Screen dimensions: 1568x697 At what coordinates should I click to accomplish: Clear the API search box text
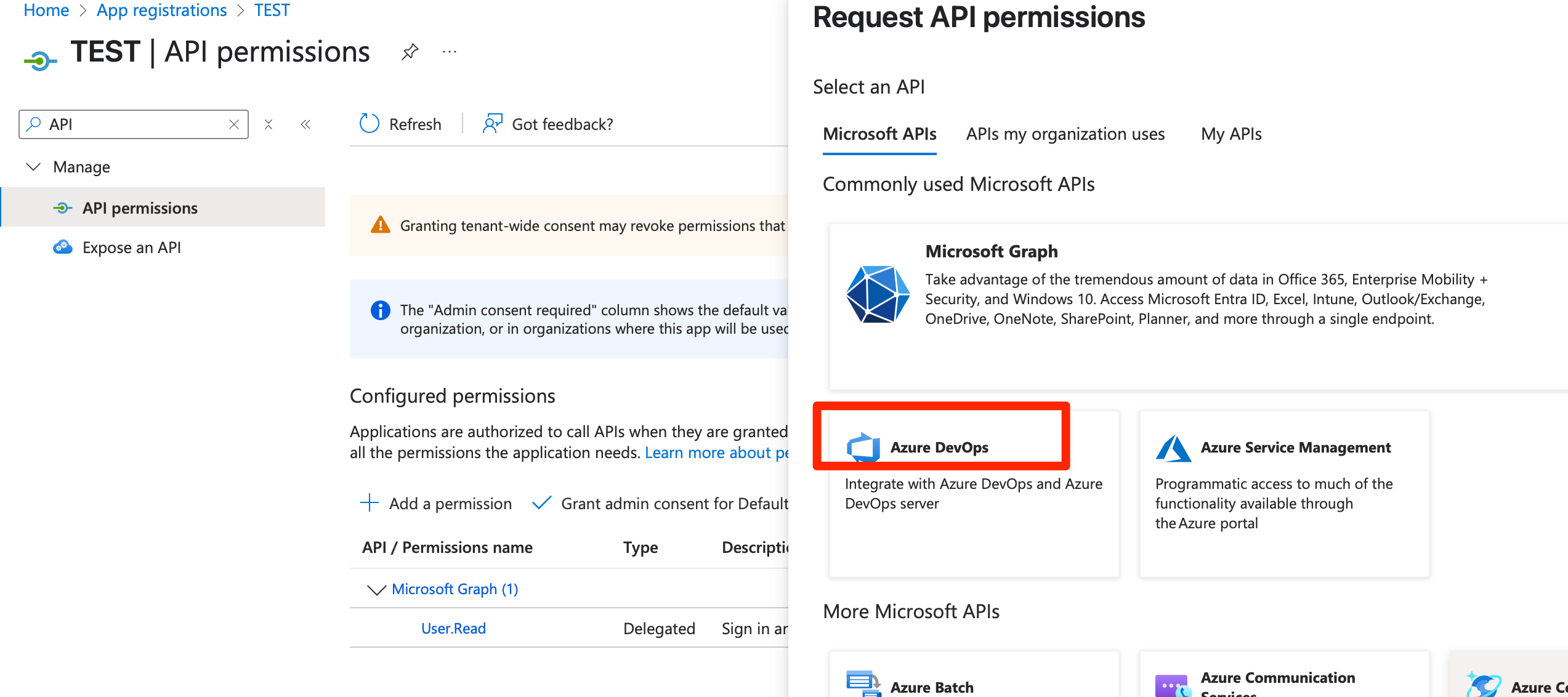pos(234,124)
